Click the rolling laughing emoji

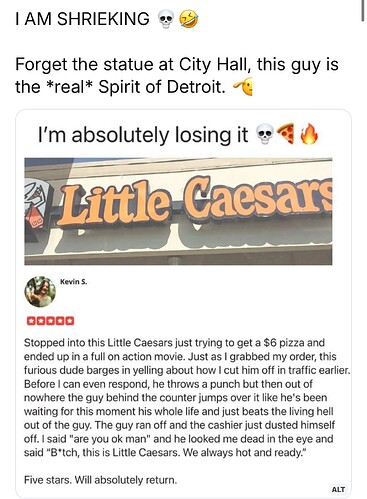[189, 19]
